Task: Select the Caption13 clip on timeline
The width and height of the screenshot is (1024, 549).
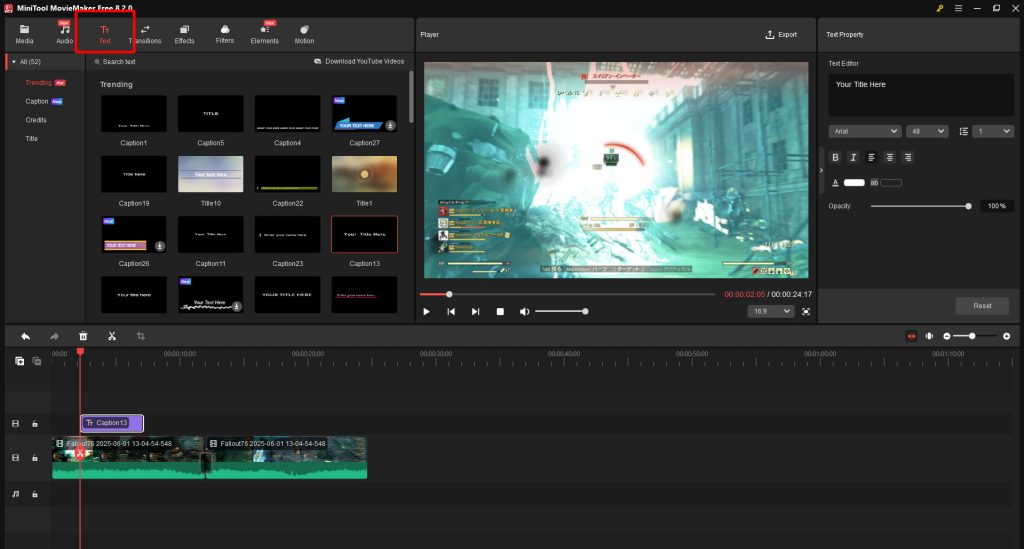Action: tap(112, 423)
